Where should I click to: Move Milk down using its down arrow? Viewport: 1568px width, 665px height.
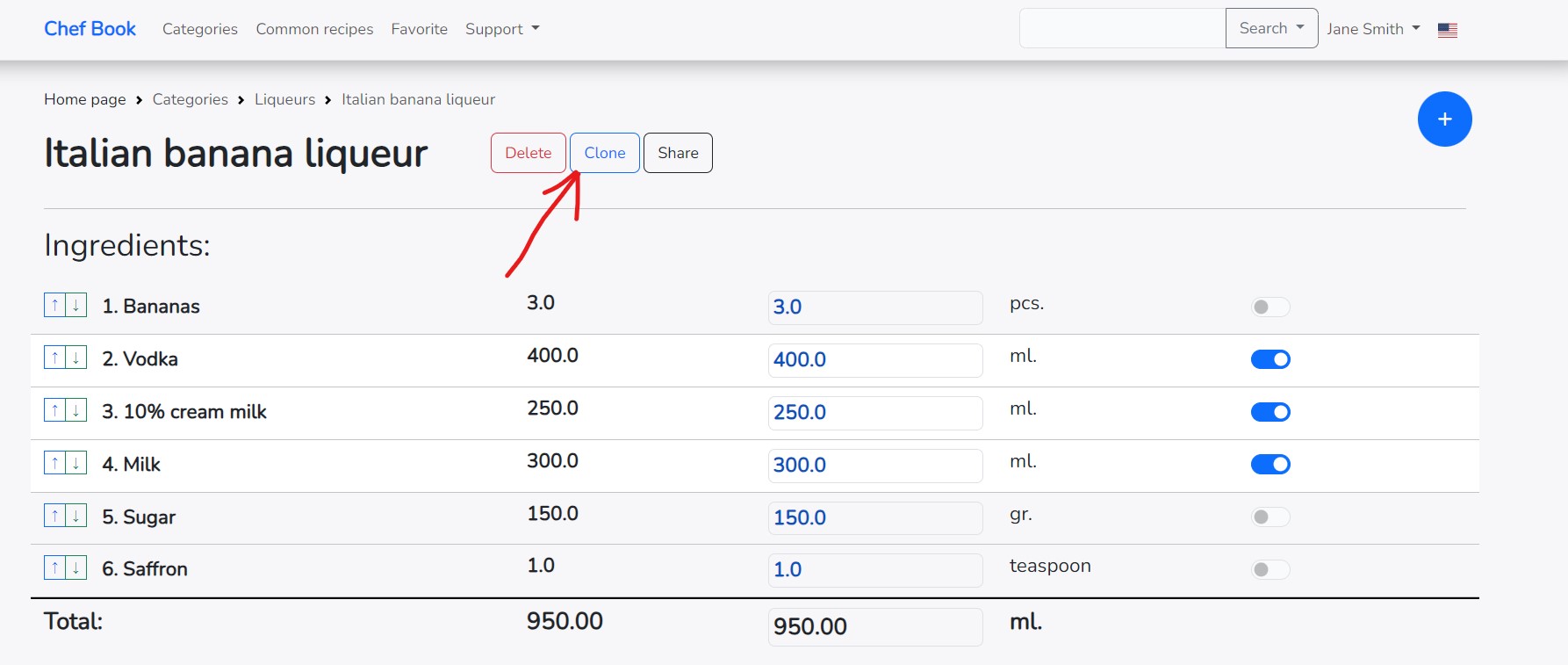point(76,464)
